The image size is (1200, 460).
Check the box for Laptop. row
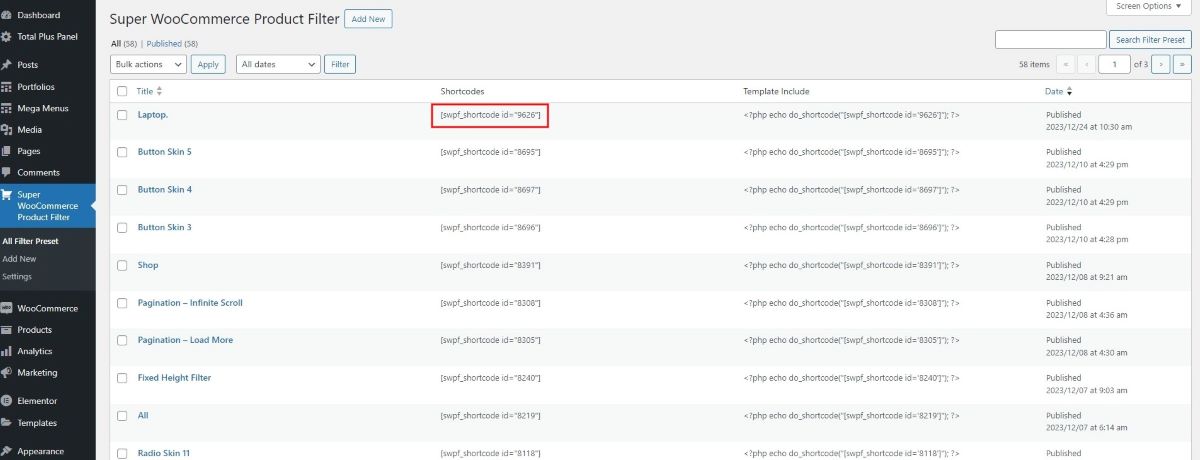click(x=122, y=115)
